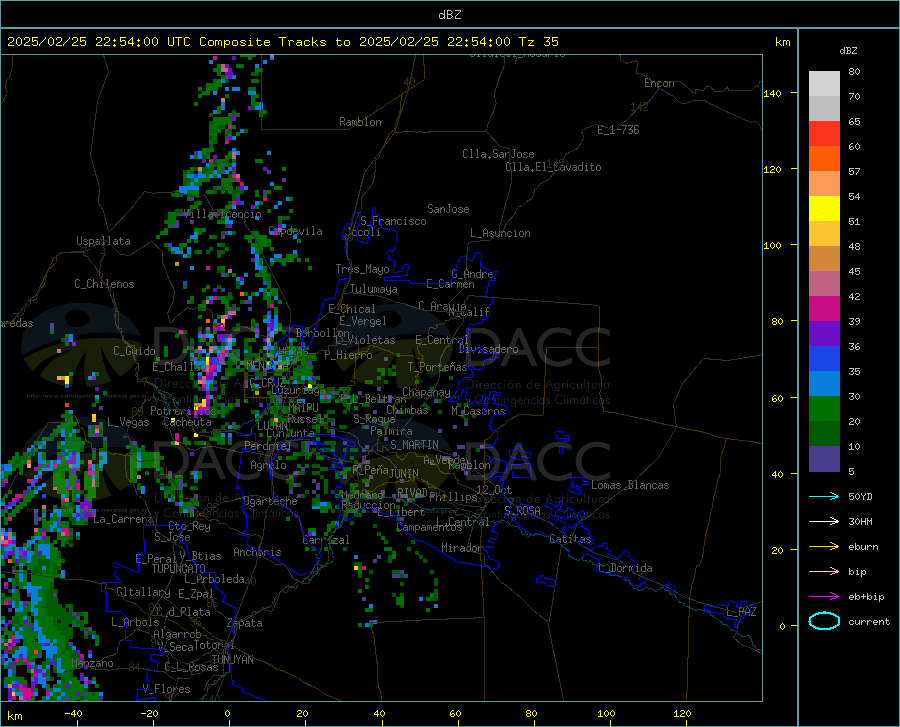Click the Clla.El_Cavadito map label
Image resolution: width=900 pixels, height=727 pixels.
(553, 167)
